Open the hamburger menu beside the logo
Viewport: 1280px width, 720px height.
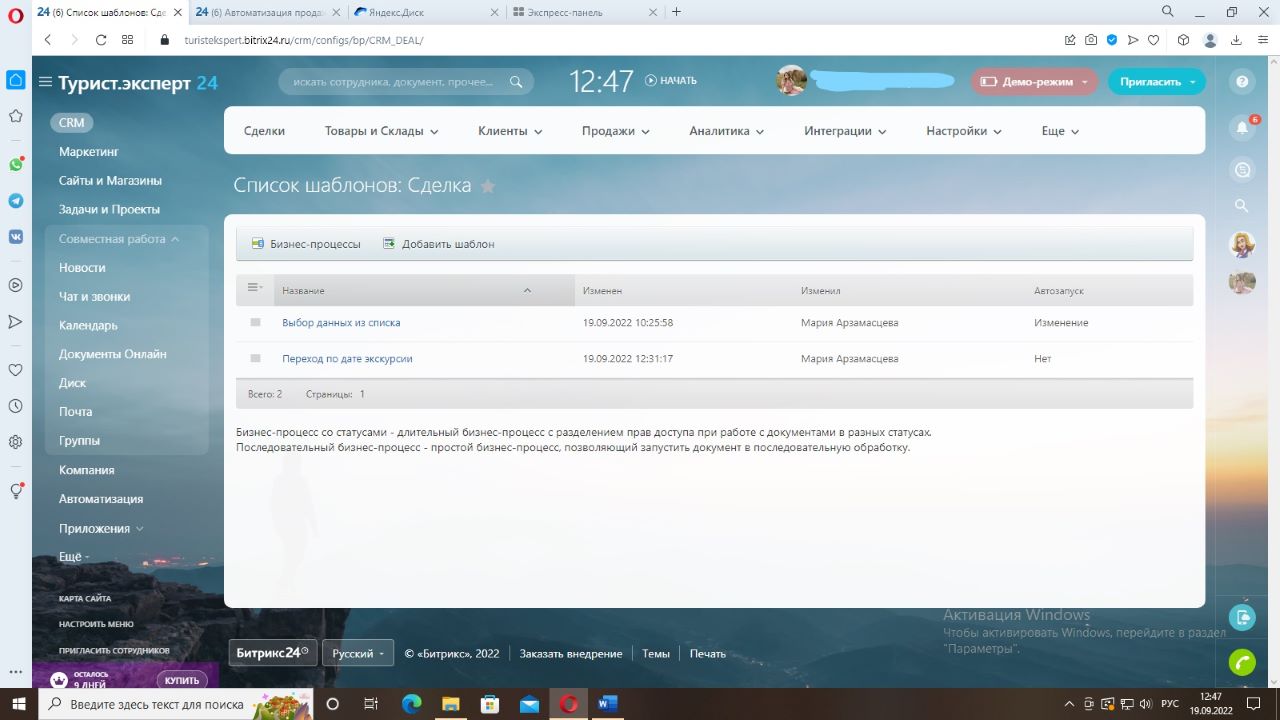pos(45,82)
